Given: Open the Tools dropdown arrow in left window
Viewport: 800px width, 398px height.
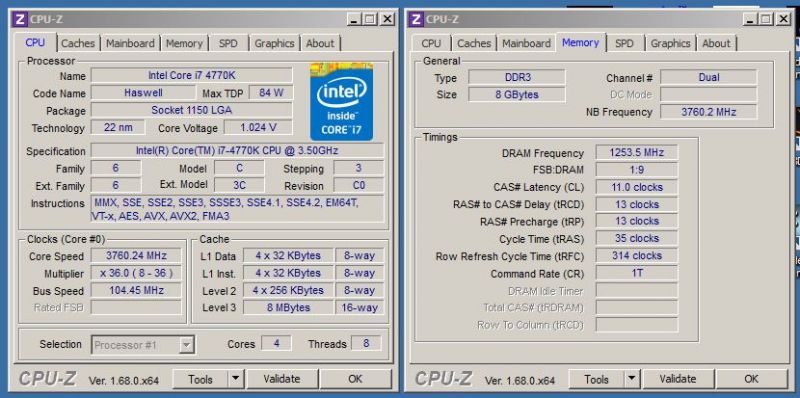Looking at the screenshot, I should tap(235, 379).
